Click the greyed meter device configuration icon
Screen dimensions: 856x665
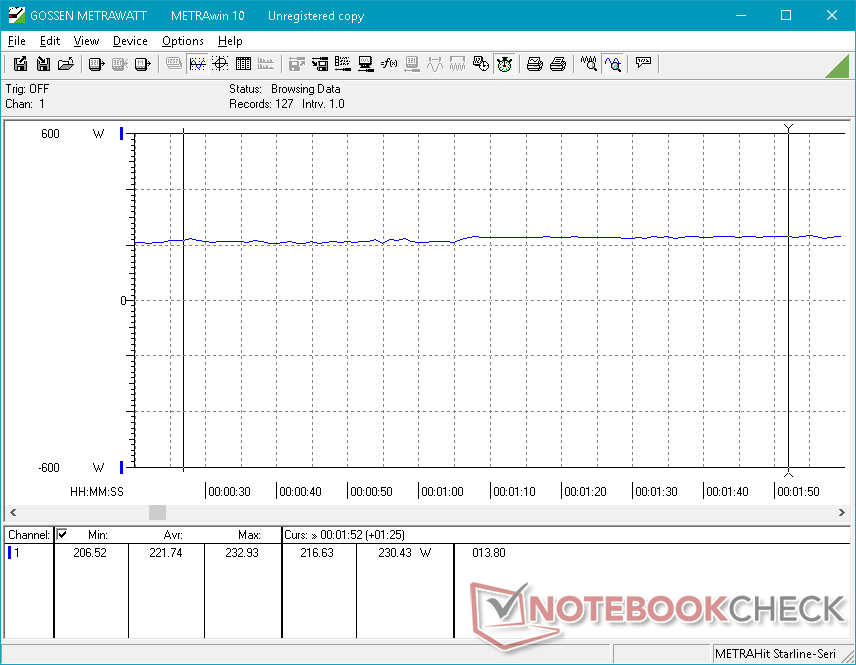412,64
